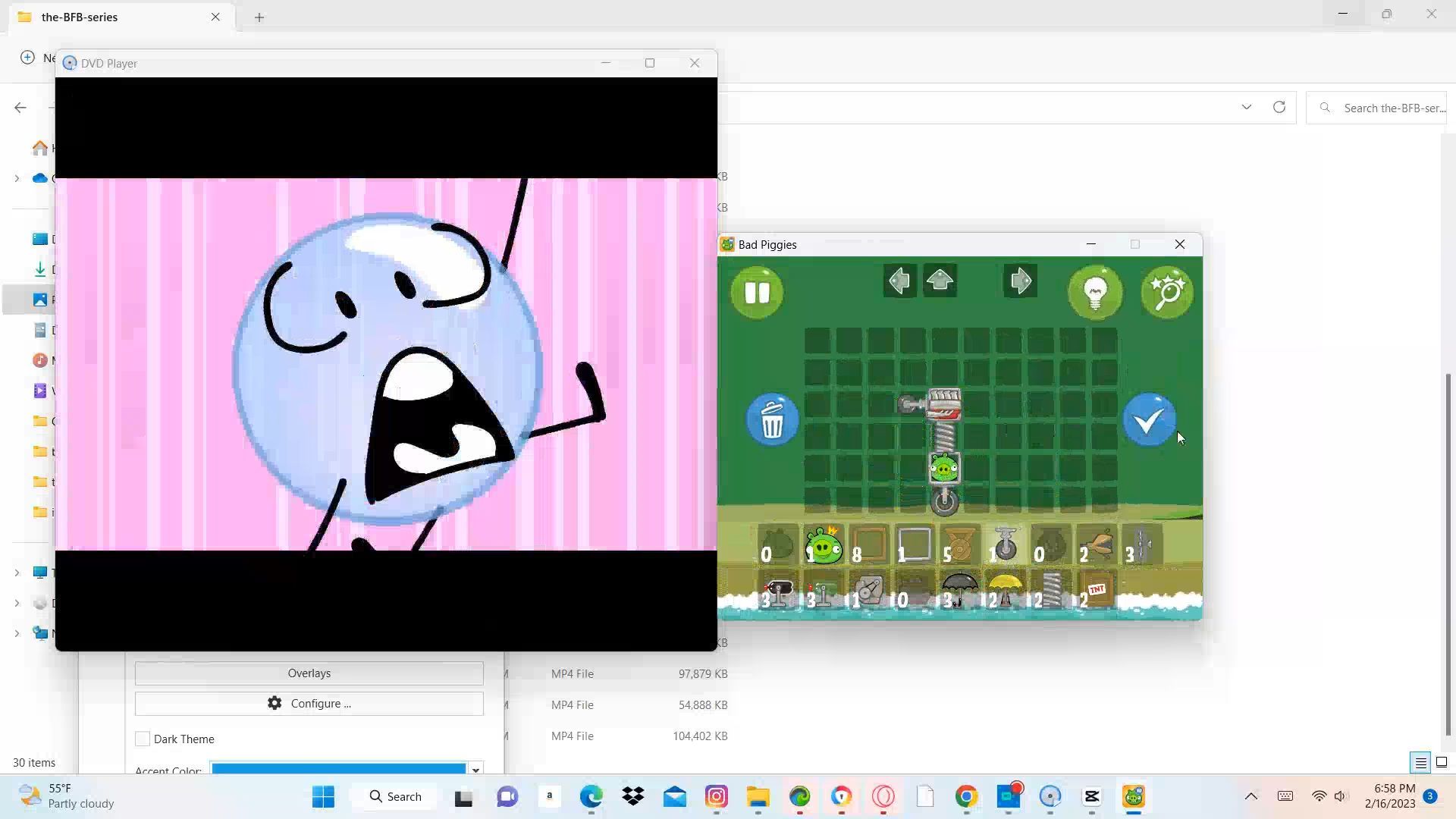Click the pig placed in build grid

944,469
